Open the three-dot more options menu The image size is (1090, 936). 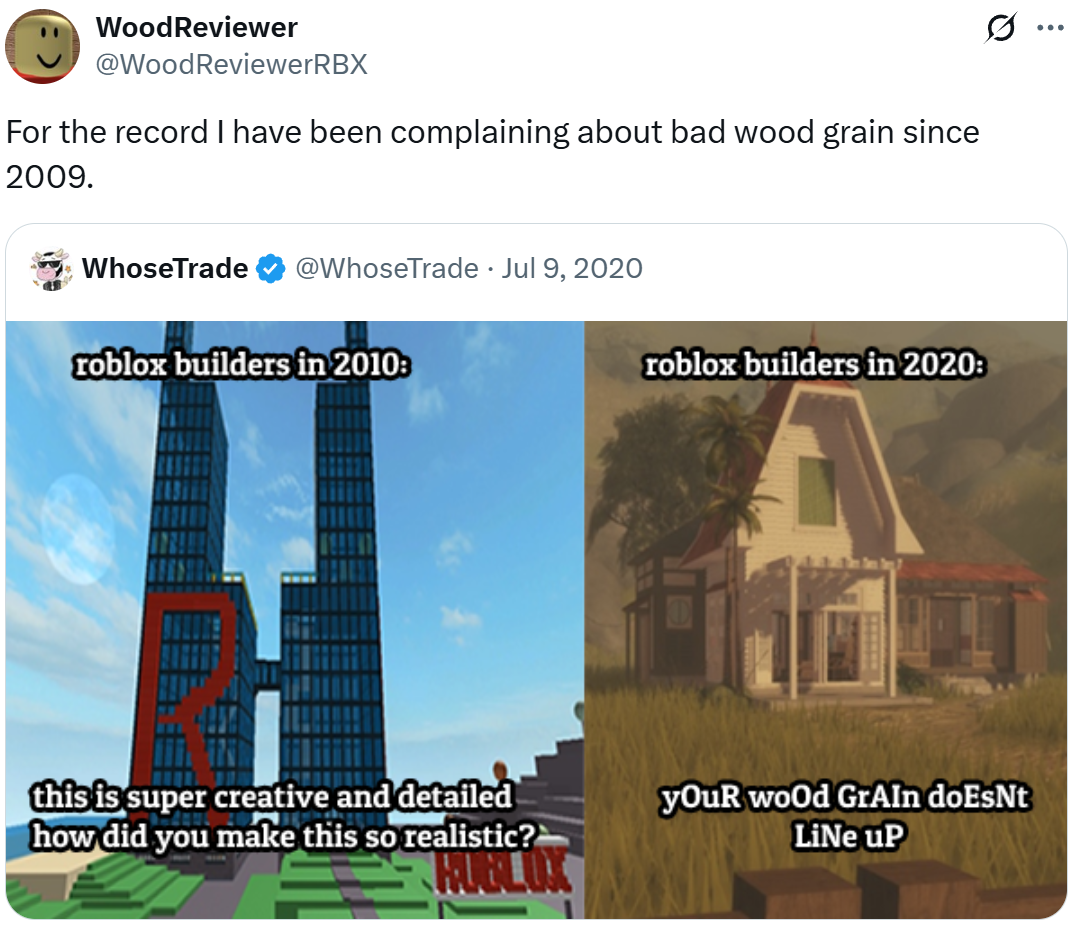coord(1050,29)
